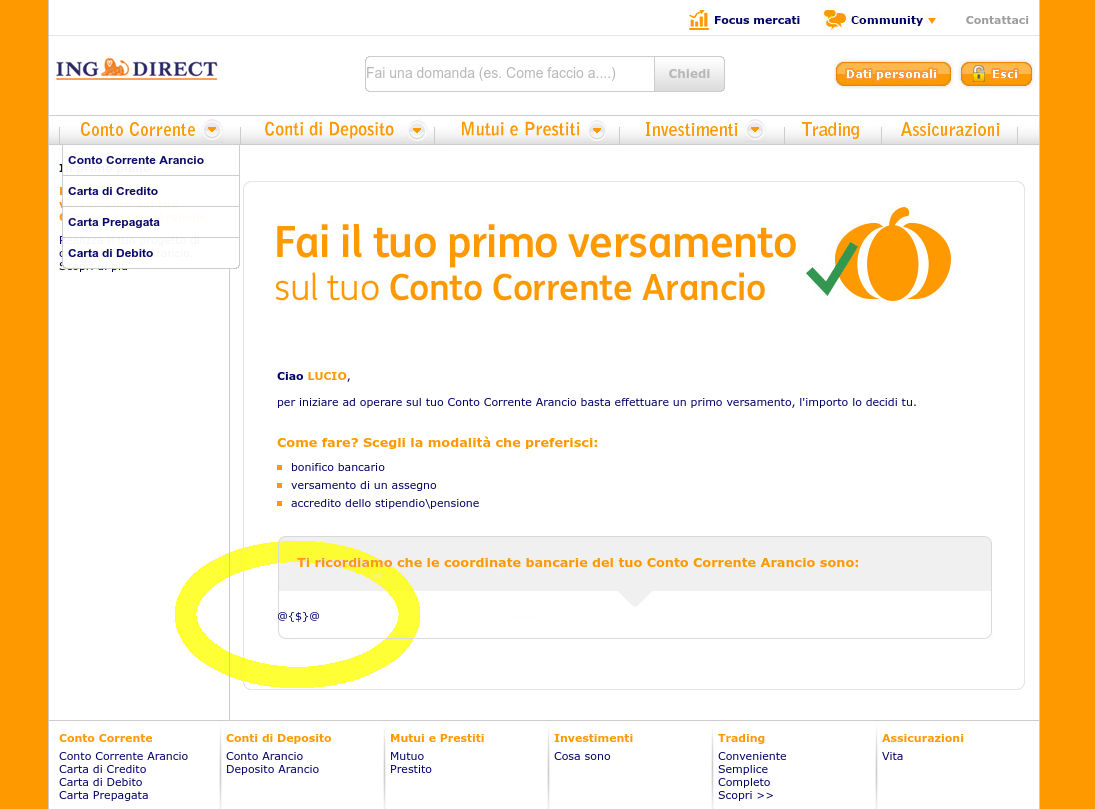Viewport: 1095px width, 809px height.
Task: Expand the Investimenti dropdown arrow
Action: (x=755, y=130)
